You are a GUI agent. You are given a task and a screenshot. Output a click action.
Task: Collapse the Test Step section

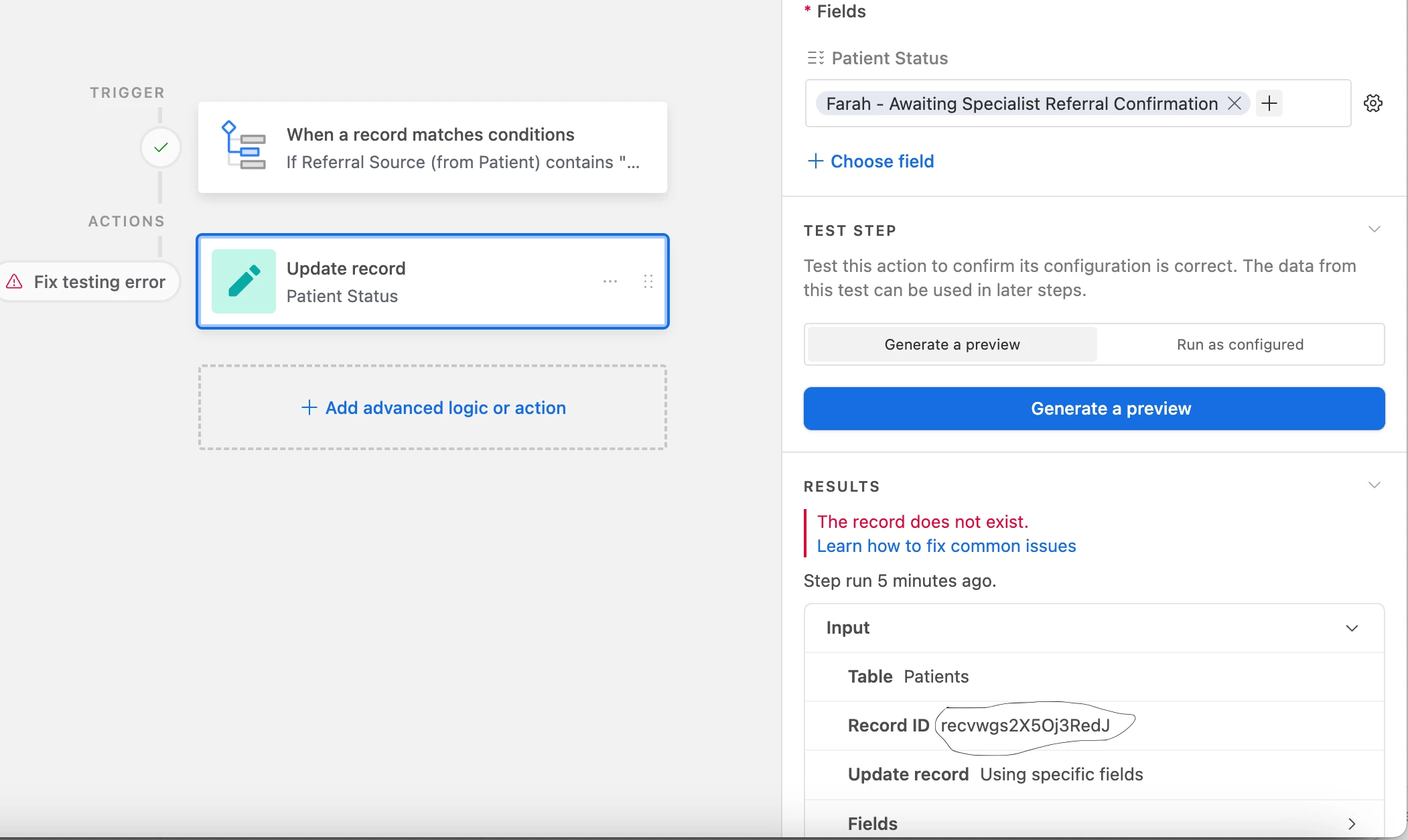pos(1374,229)
